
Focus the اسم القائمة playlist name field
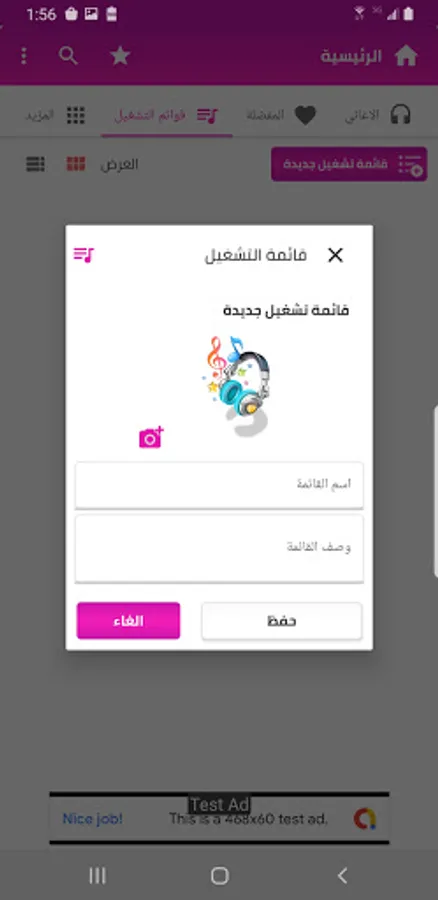point(219,484)
